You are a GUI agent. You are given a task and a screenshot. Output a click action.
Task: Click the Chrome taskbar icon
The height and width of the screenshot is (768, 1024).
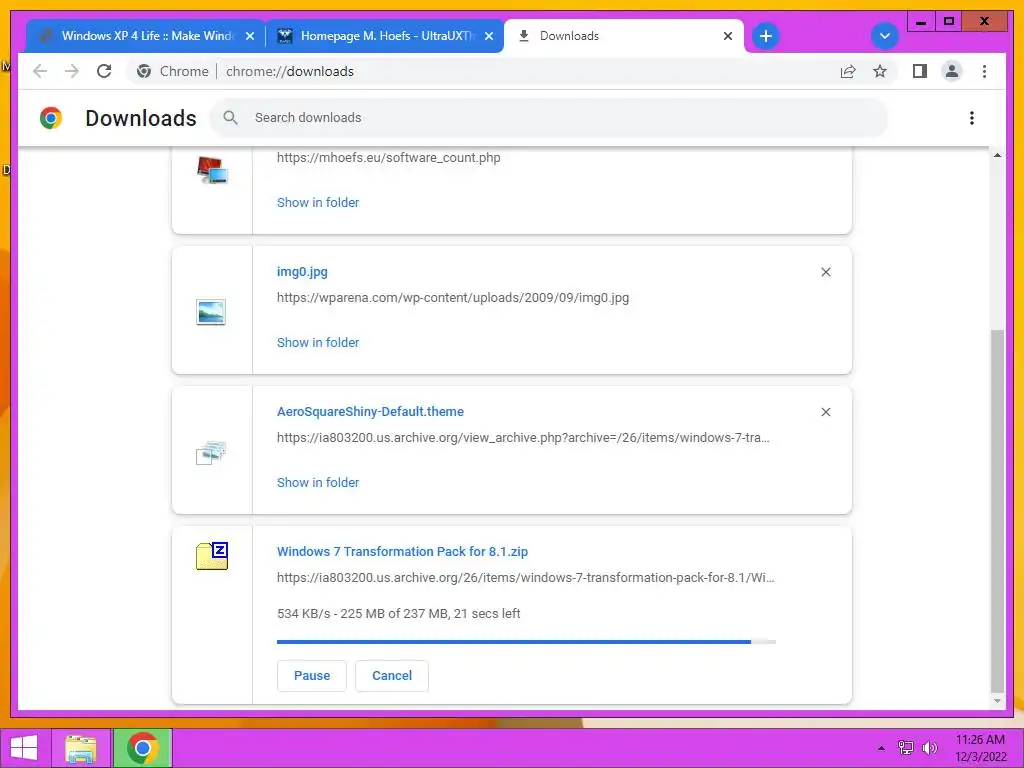[x=142, y=748]
